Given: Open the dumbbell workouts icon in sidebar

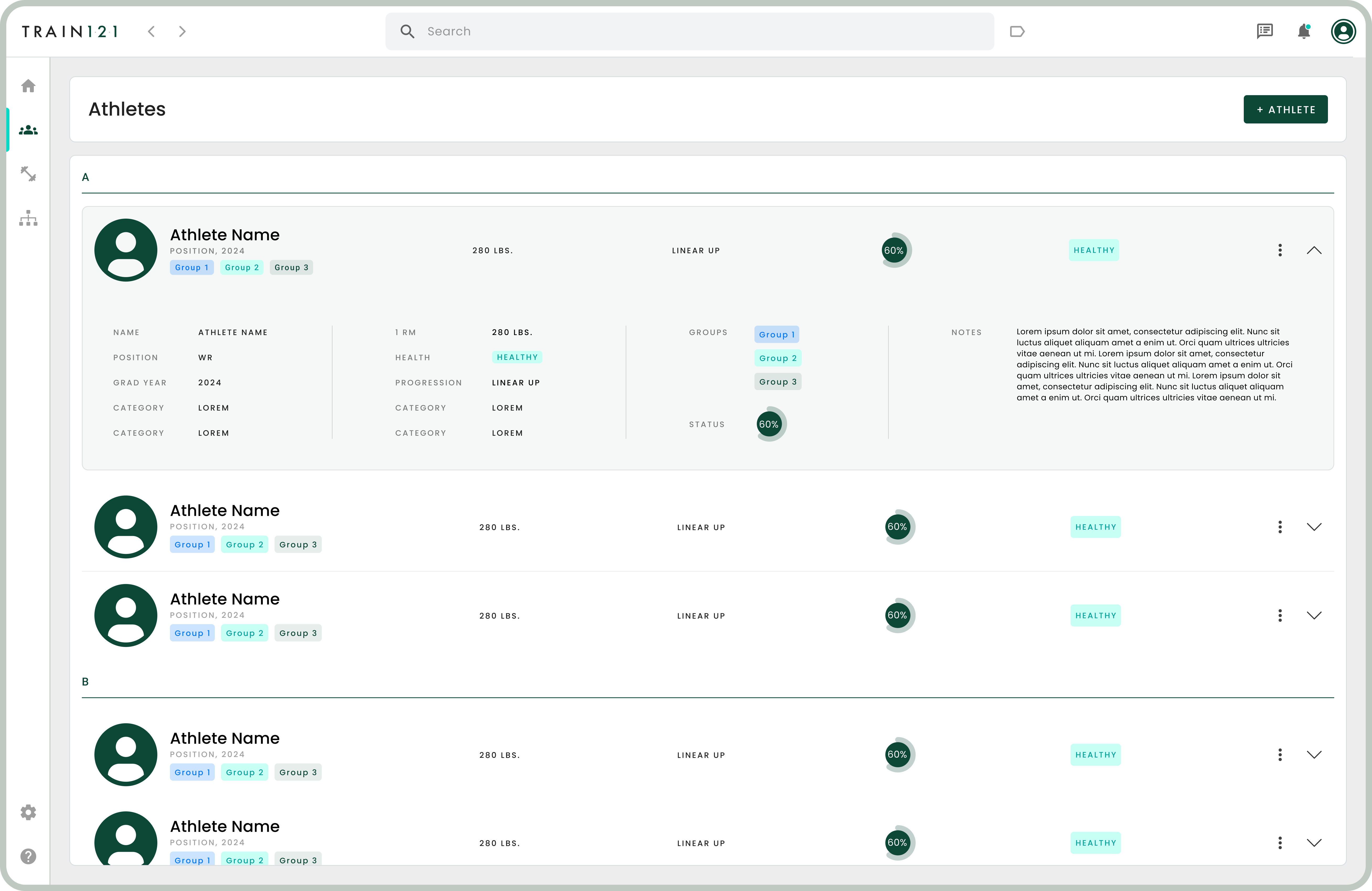Looking at the screenshot, I should [x=28, y=174].
